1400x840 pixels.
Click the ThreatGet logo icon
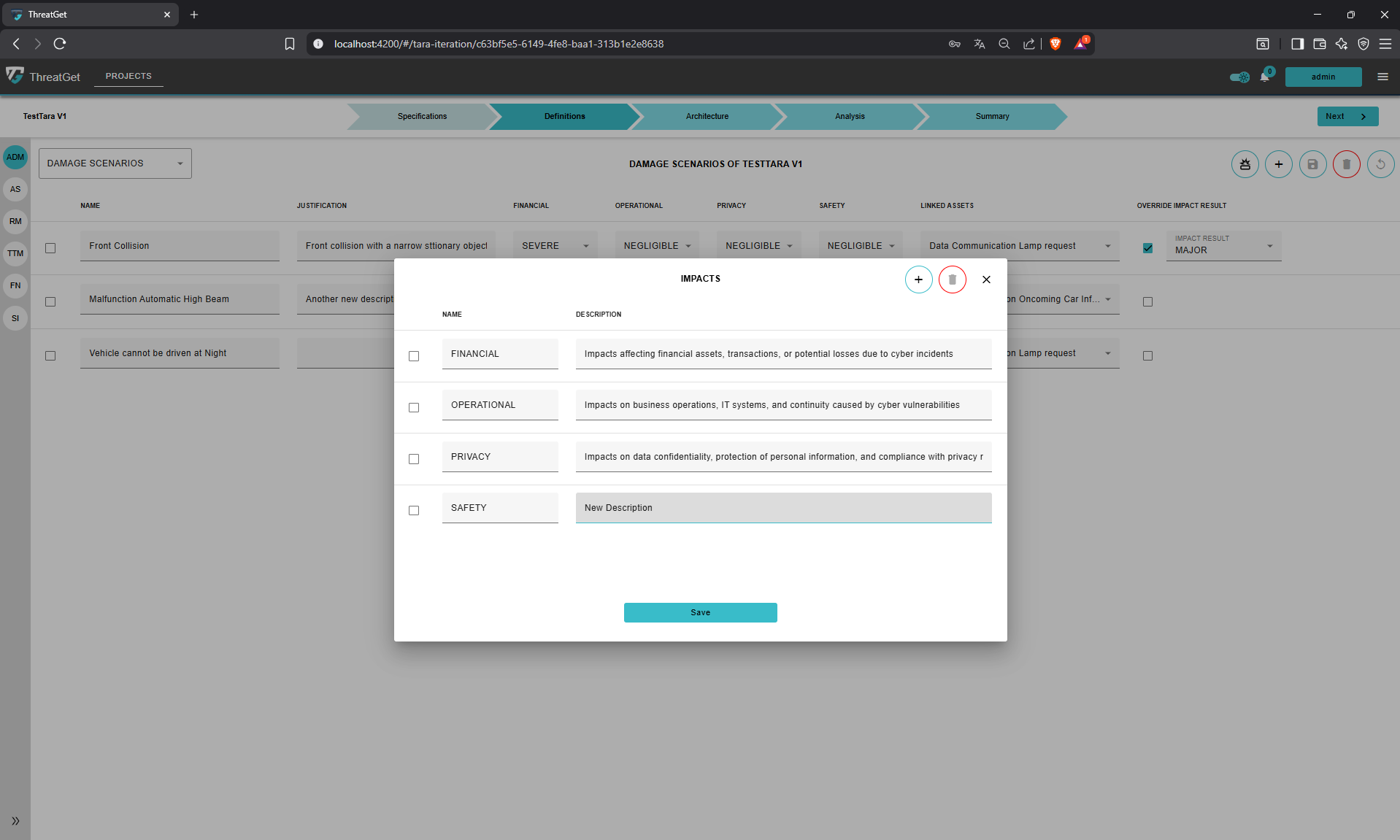15,76
